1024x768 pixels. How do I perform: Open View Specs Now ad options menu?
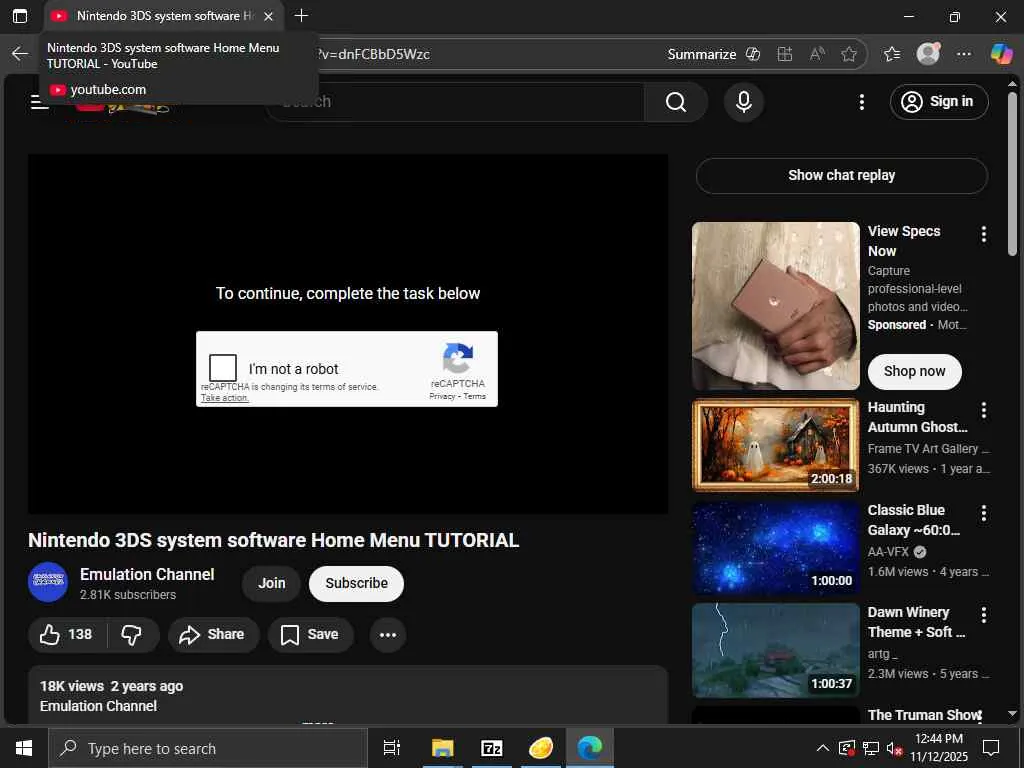(x=984, y=234)
